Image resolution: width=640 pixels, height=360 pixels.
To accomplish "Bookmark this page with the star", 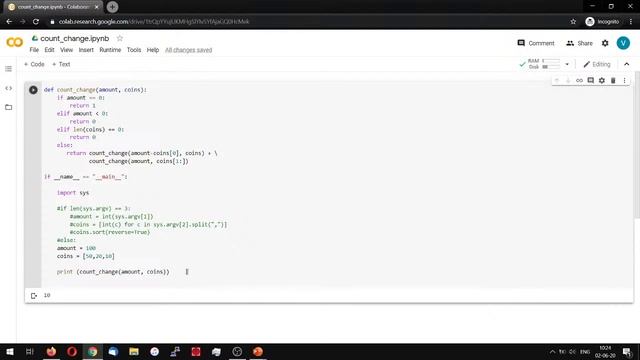I will 573,22.
